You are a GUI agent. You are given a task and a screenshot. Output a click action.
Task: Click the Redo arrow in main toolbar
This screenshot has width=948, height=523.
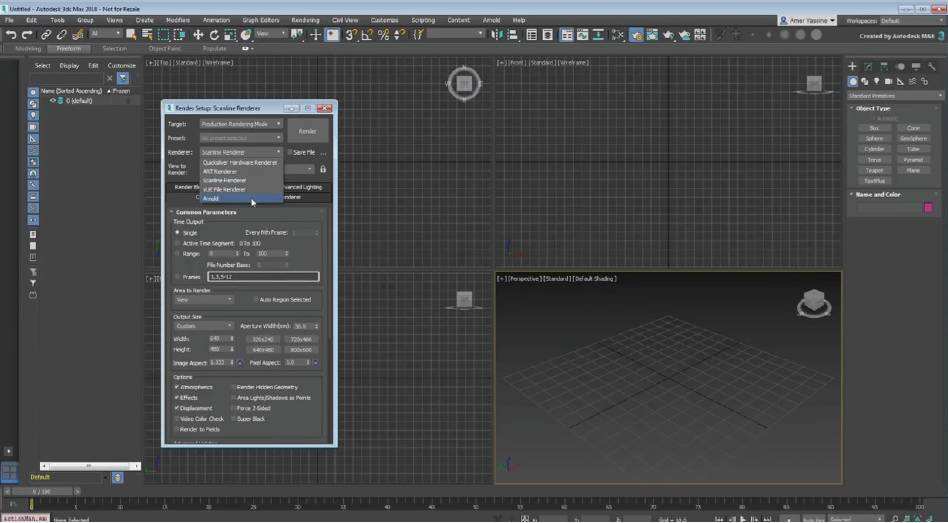[27, 35]
